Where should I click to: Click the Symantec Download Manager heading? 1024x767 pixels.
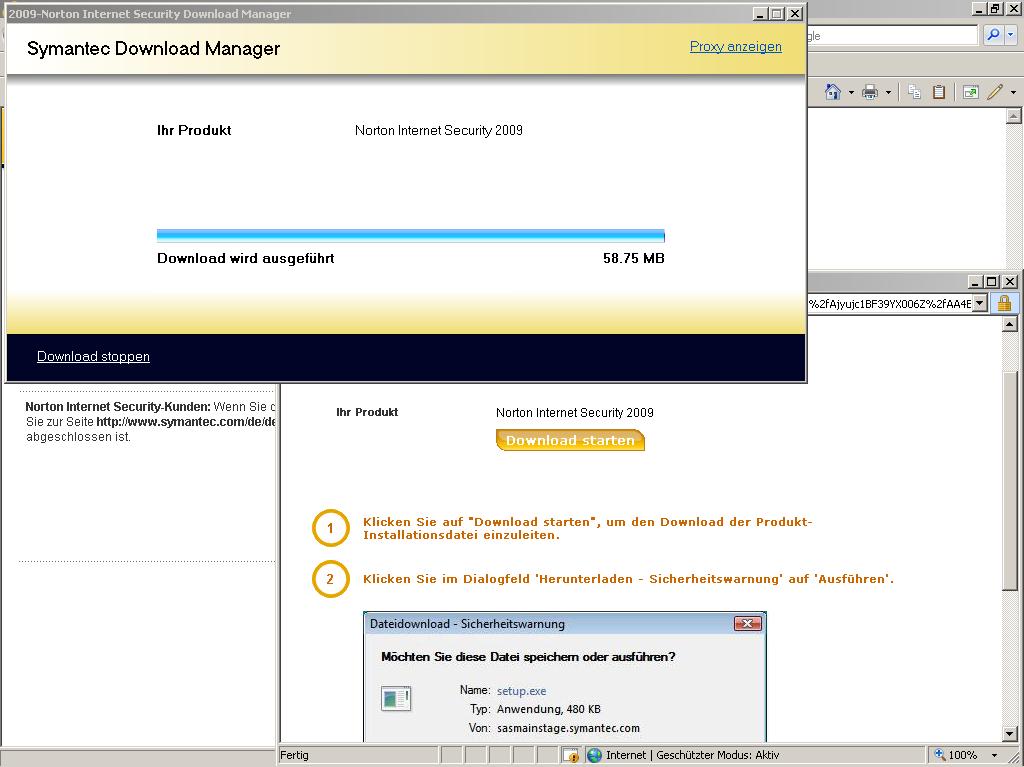pyautogui.click(x=153, y=48)
